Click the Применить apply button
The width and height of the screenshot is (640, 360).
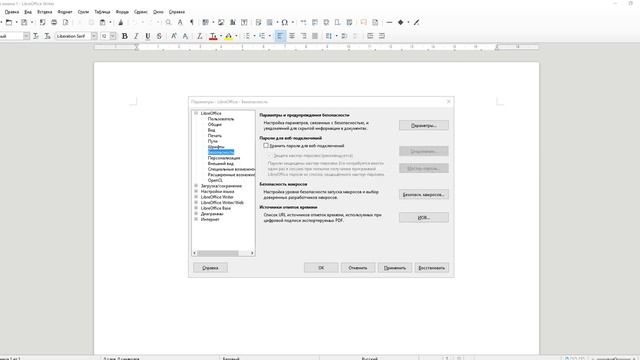395,268
